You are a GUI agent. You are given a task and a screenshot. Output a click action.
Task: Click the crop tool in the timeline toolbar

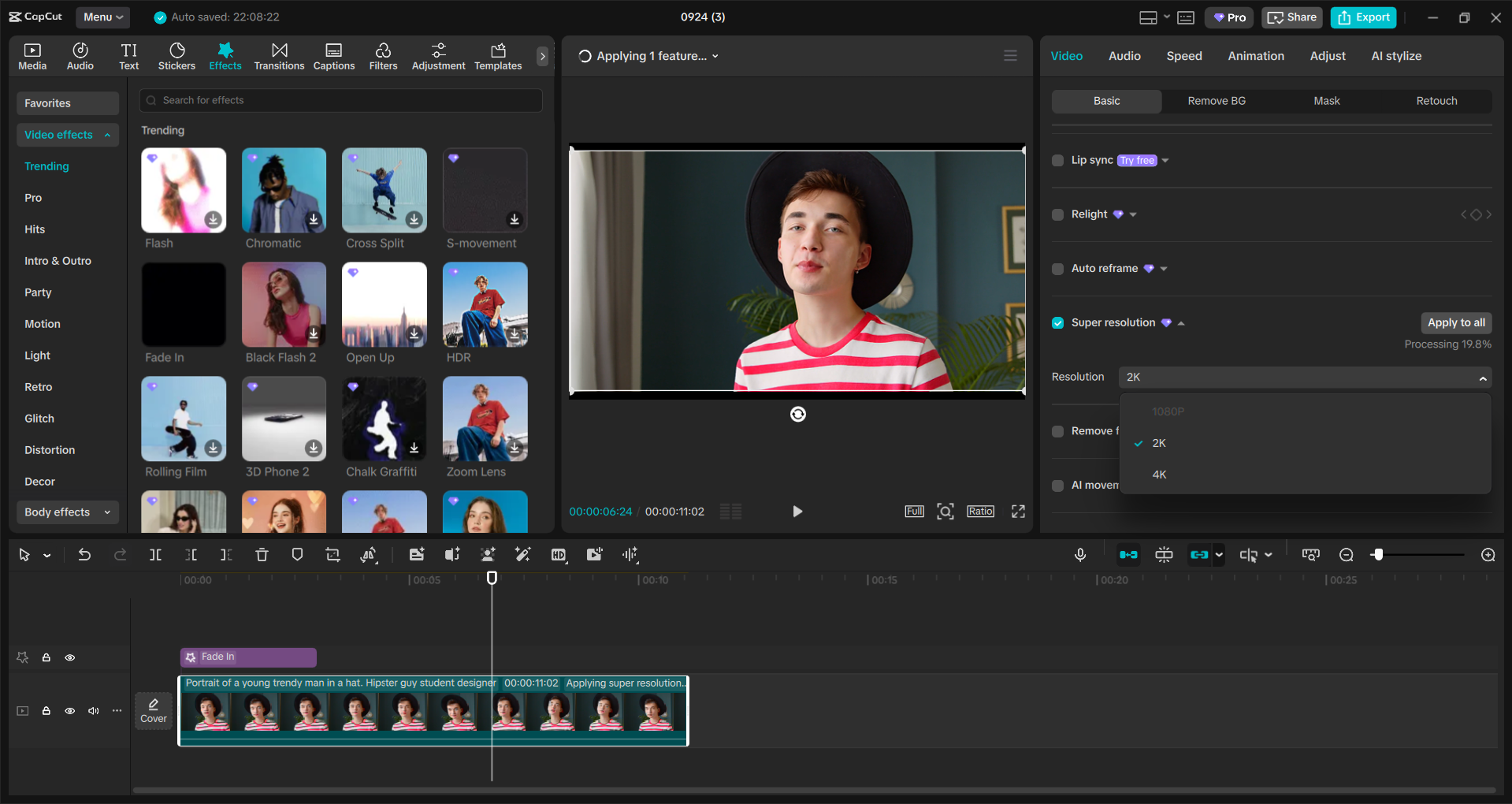332,554
